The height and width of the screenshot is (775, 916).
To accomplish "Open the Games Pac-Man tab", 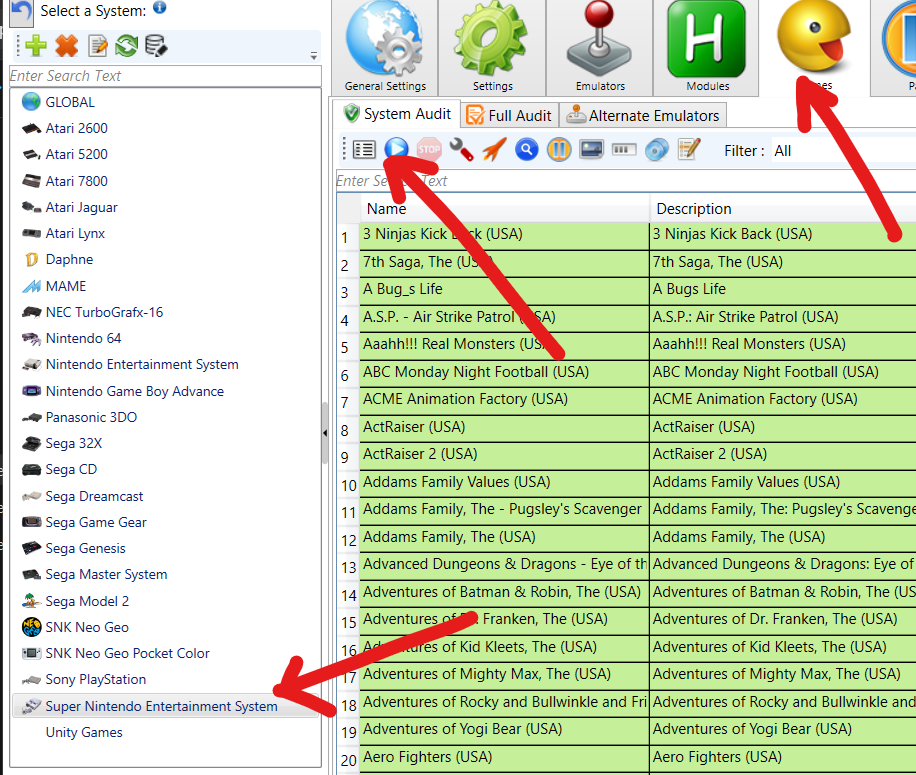I will click(x=814, y=47).
